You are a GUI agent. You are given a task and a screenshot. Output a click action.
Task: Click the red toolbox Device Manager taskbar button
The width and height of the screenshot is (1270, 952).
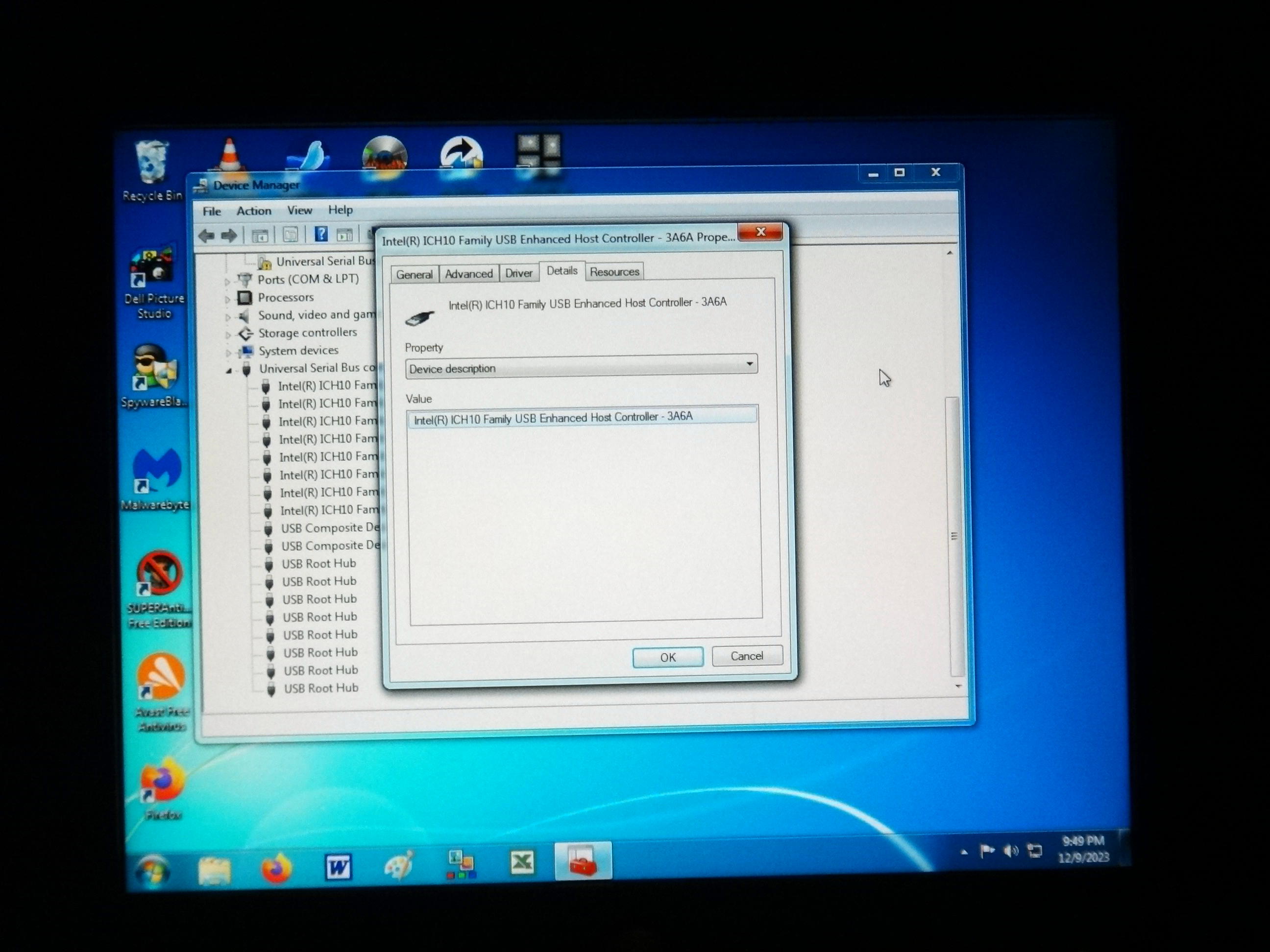click(584, 860)
